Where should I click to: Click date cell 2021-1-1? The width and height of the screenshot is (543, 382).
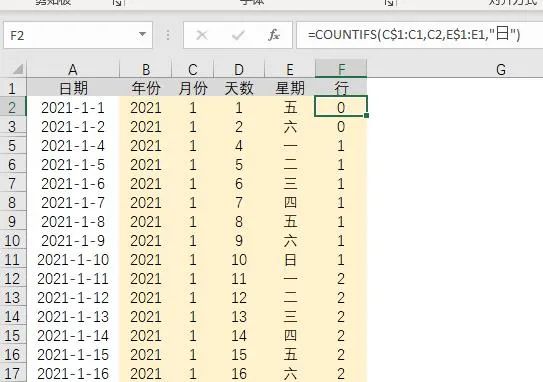tap(73, 108)
